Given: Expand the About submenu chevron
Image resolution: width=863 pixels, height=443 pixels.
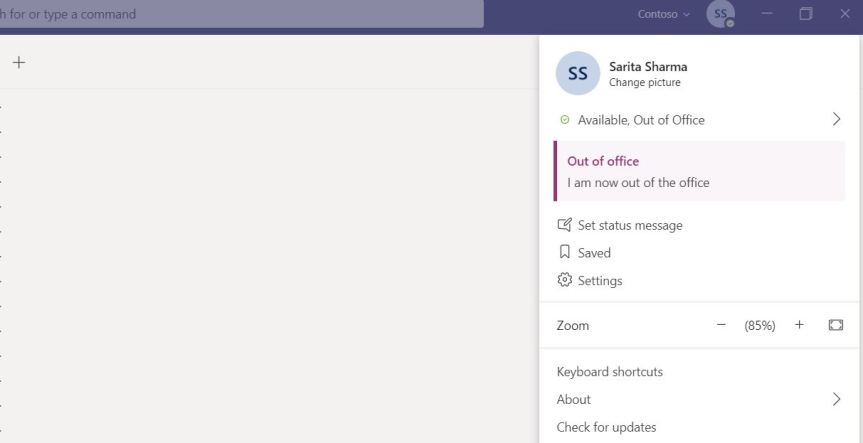Looking at the screenshot, I should (x=836, y=399).
